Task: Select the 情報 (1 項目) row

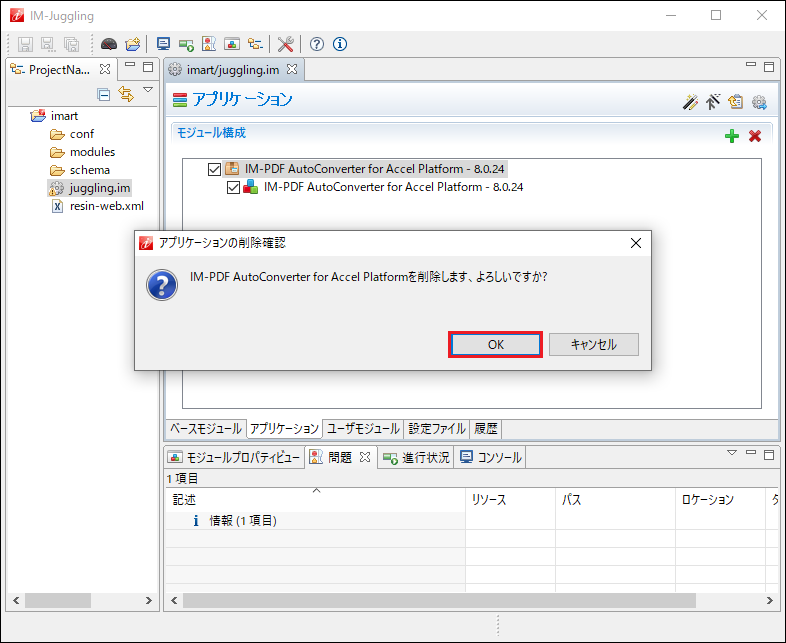Action: [x=316, y=521]
